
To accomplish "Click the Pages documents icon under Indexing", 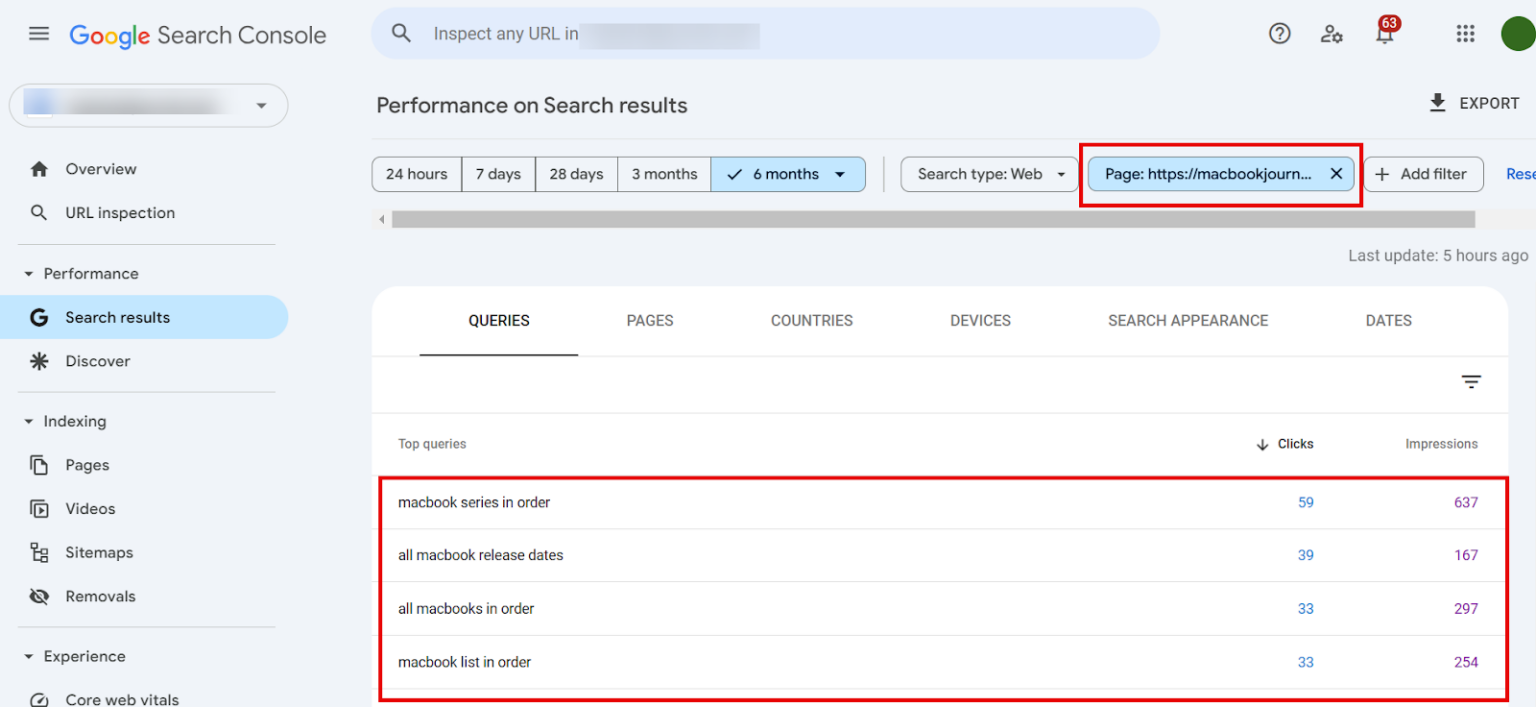I will pyautogui.click(x=39, y=465).
